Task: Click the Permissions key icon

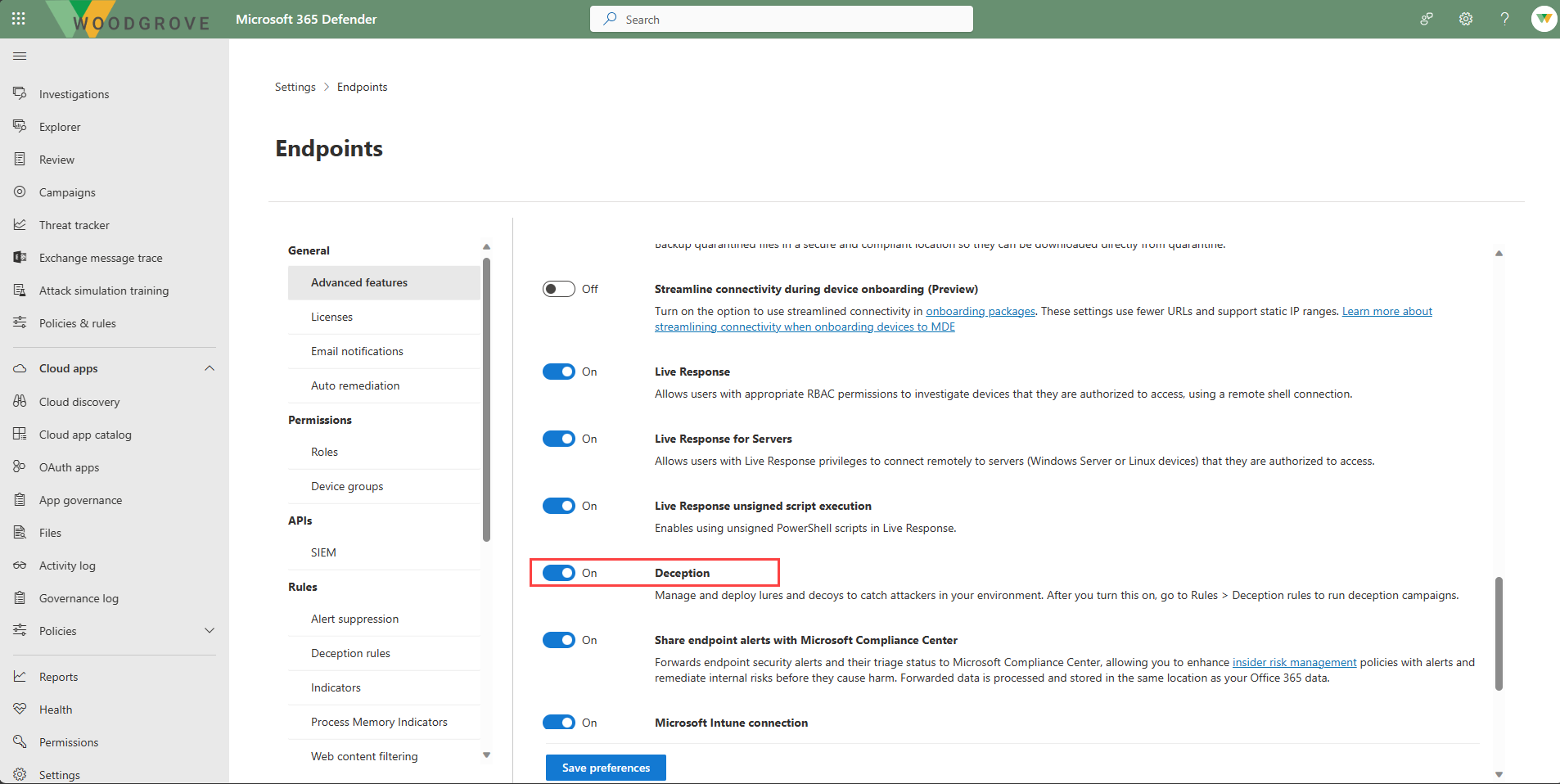Action: (20, 741)
